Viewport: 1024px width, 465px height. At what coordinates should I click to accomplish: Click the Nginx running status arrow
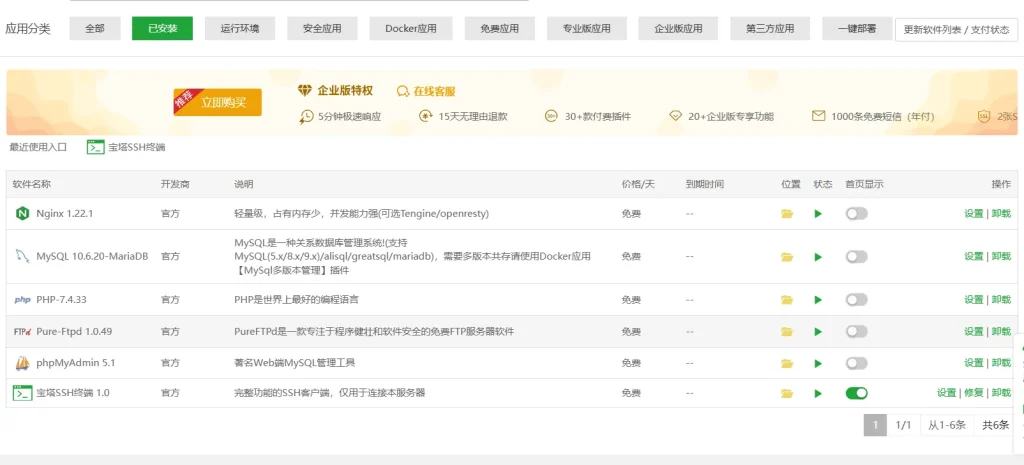(818, 214)
